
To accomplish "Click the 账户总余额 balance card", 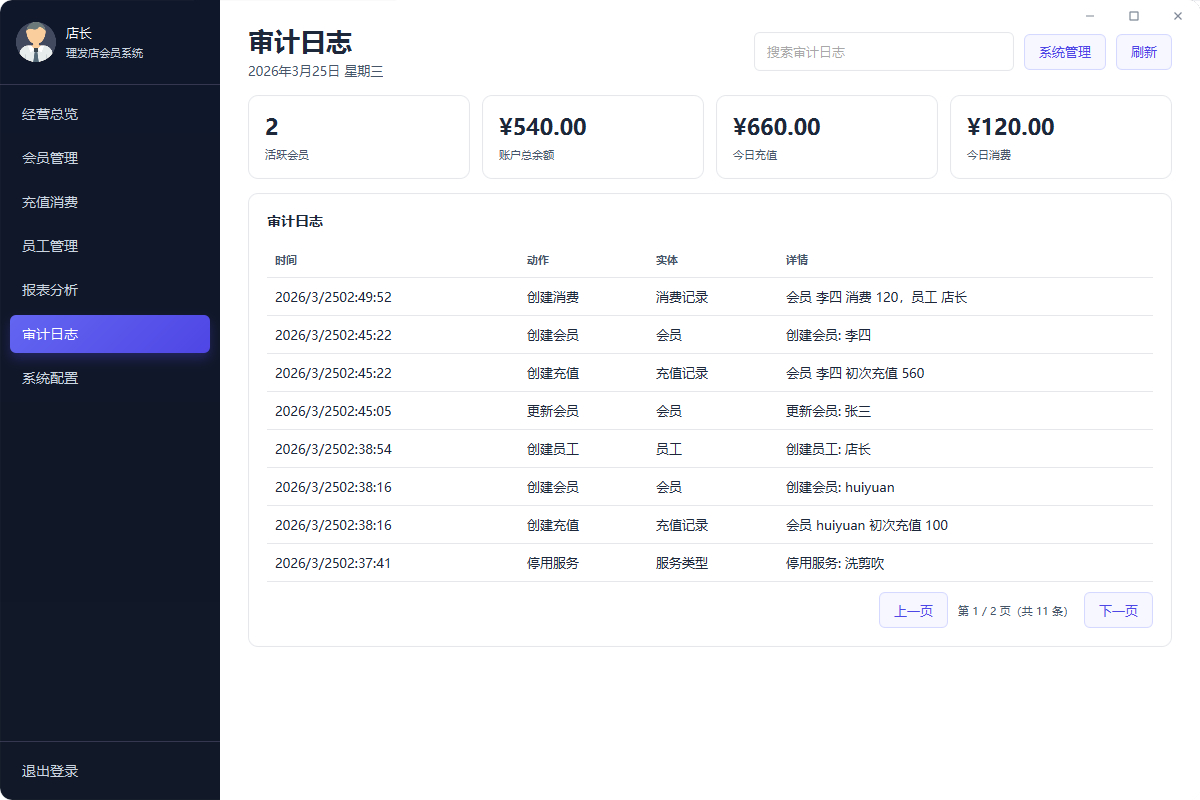I will coord(592,137).
